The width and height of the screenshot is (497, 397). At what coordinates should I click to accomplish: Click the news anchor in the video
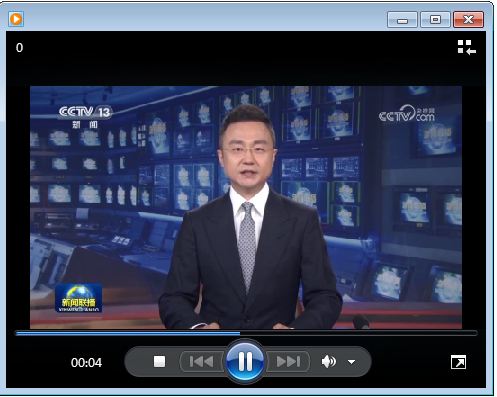(249, 218)
